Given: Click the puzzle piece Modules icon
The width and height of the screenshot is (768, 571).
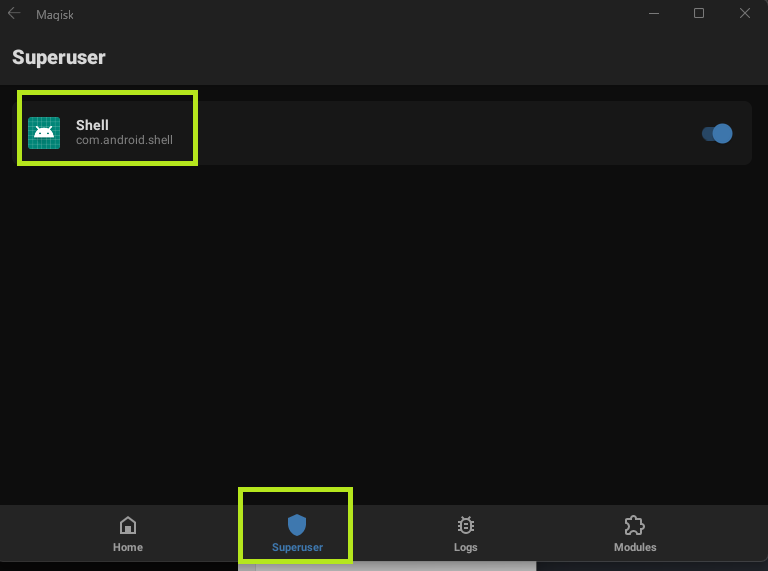Looking at the screenshot, I should click(x=634, y=526).
